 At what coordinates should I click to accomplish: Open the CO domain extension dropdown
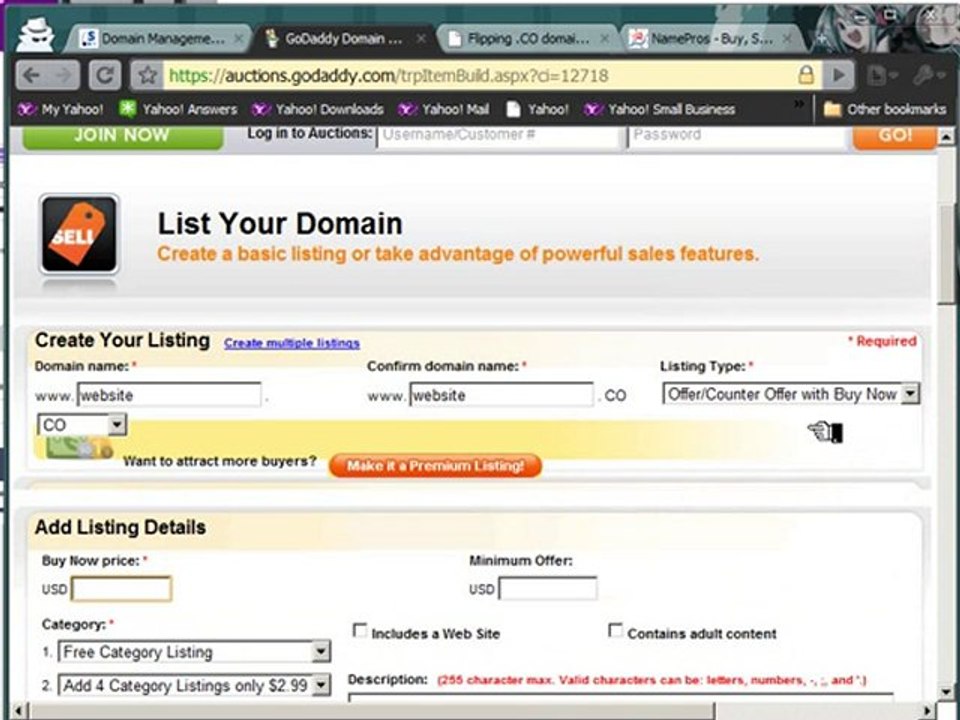click(x=82, y=424)
